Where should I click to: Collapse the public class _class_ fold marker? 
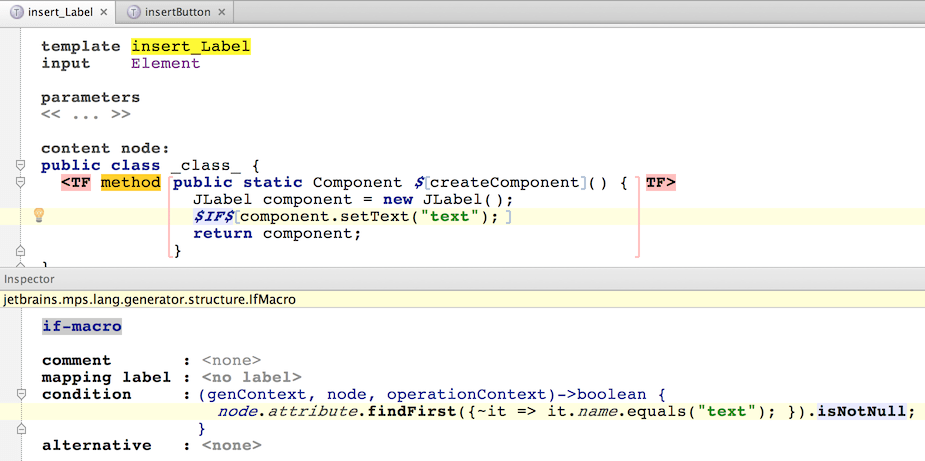click(21, 165)
